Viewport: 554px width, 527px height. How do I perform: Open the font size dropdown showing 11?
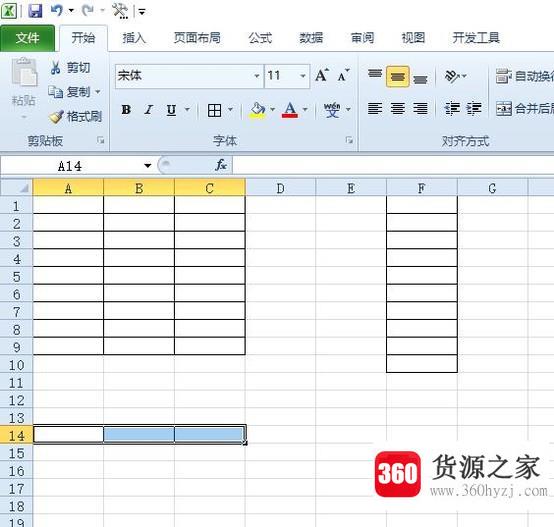pos(302,76)
